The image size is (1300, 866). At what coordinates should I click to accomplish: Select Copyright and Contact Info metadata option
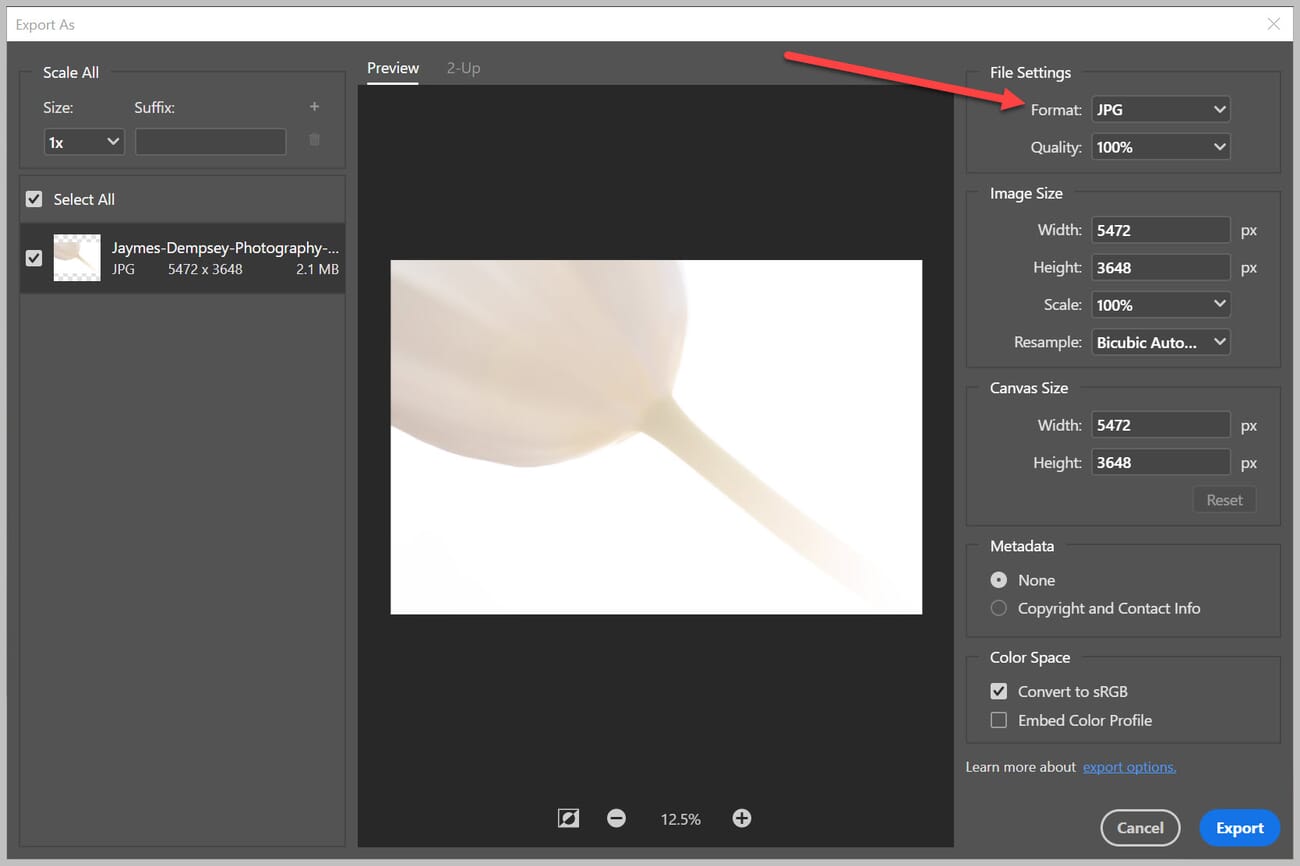point(998,607)
